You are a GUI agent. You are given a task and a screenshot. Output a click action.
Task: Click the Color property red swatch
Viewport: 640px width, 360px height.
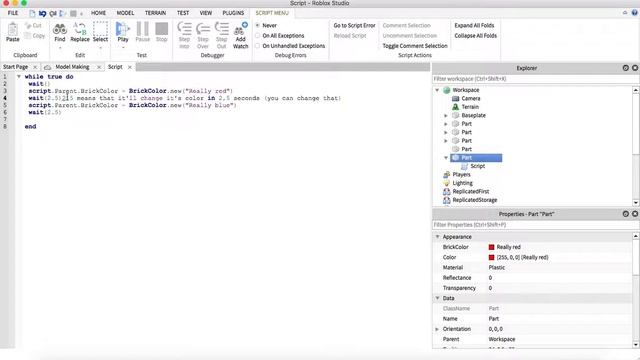click(x=491, y=258)
